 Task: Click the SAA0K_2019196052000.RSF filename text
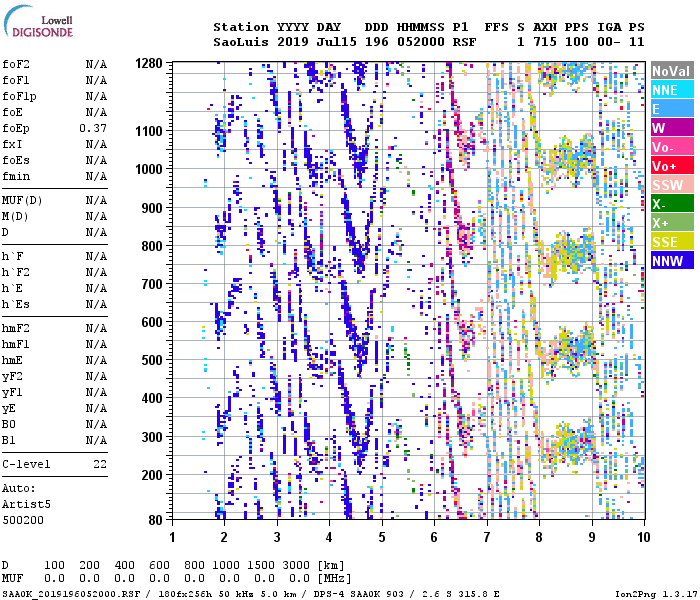pyautogui.click(x=71, y=594)
